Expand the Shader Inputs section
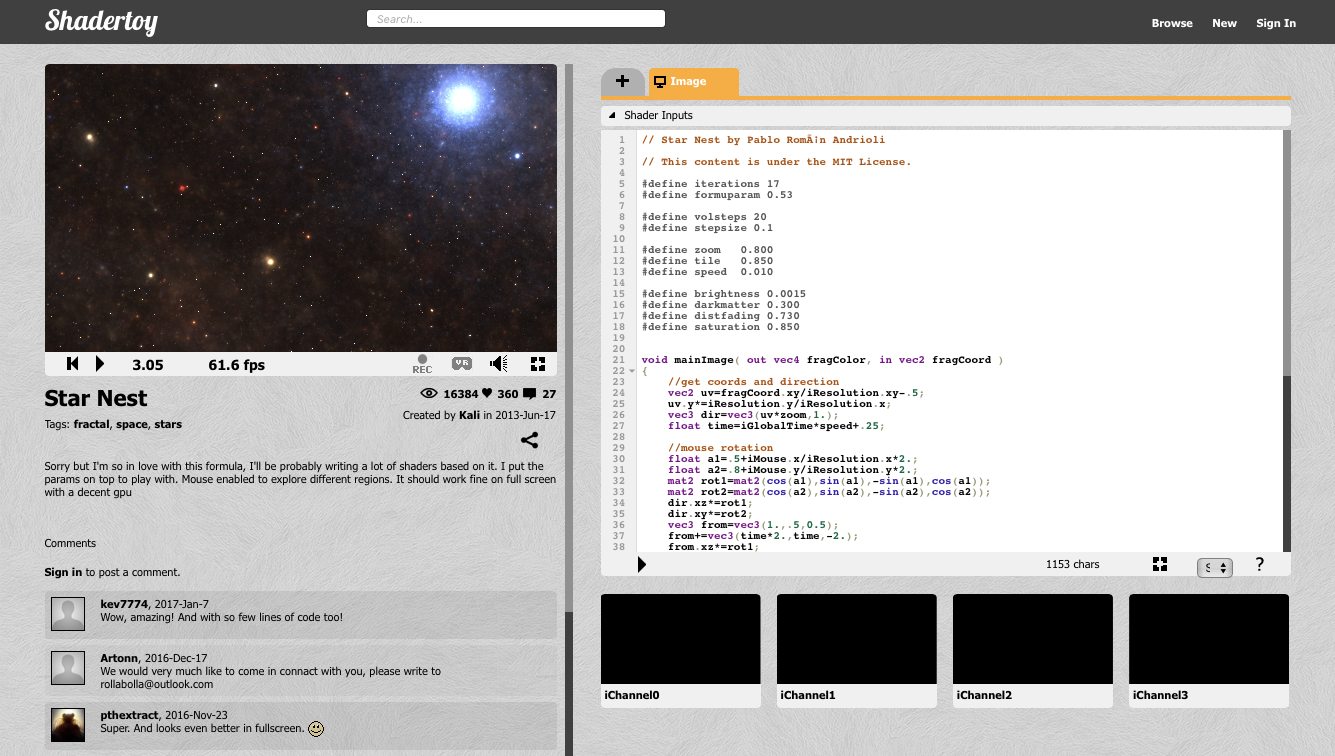Viewport: 1335px width, 756px height. (612, 116)
